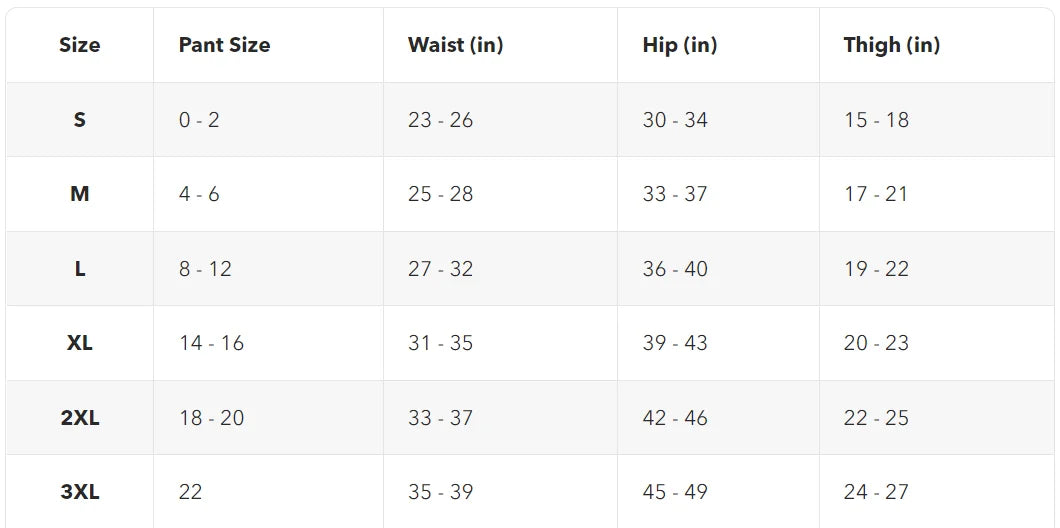Click the thigh value 17 - 21
The width and height of the screenshot is (1060, 528).
click(x=876, y=194)
